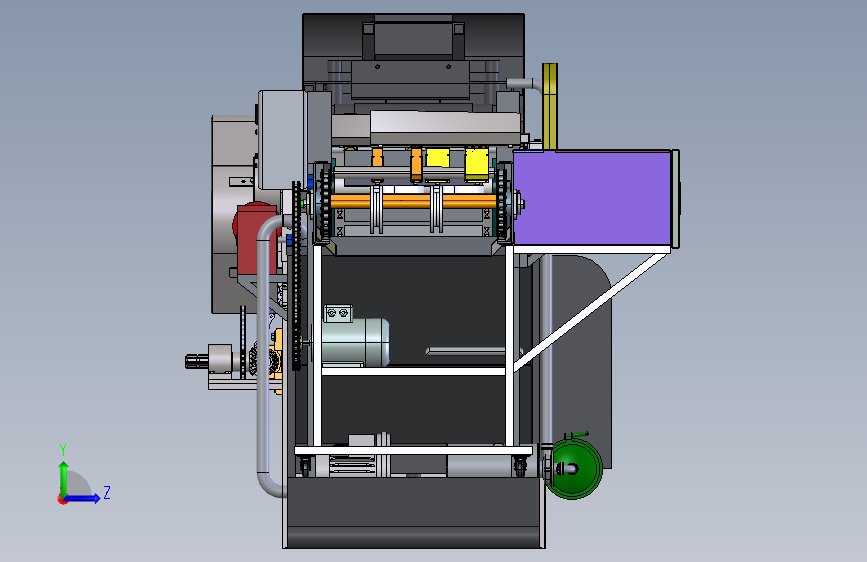Image resolution: width=867 pixels, height=562 pixels.
Task: Select the red origin ball of the triad
Action: [62, 499]
